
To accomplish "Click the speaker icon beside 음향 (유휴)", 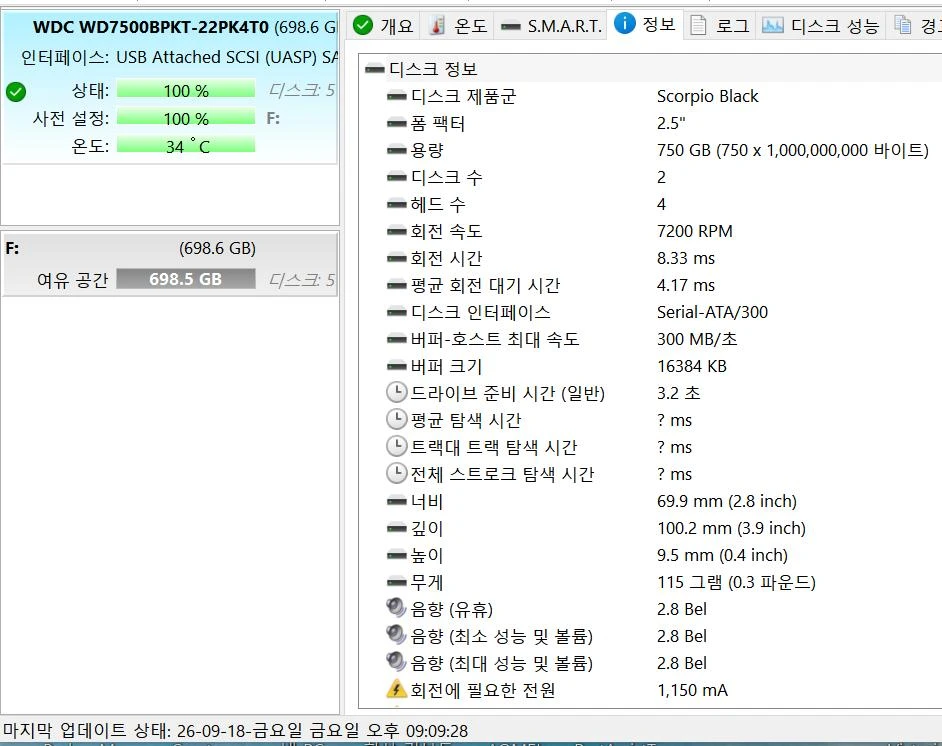I will point(397,608).
